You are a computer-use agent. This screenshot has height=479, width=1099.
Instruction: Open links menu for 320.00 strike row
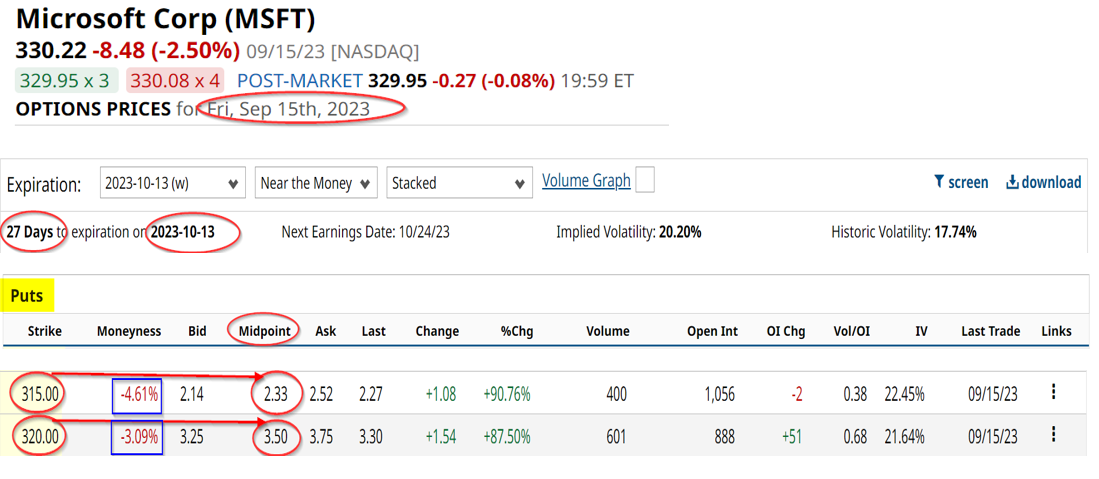point(1053,435)
